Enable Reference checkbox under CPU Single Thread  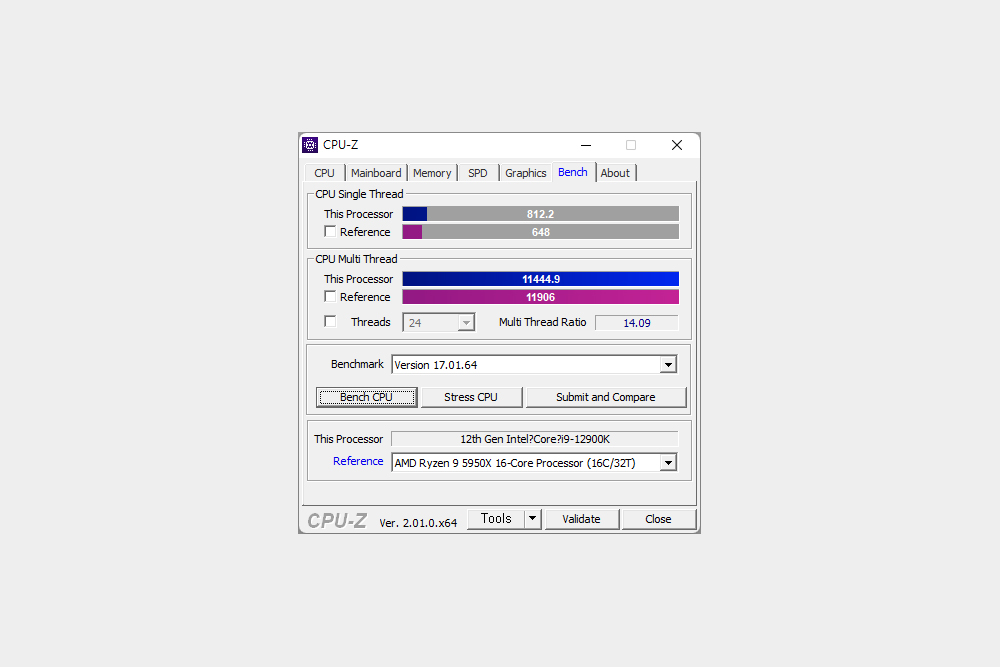[330, 231]
